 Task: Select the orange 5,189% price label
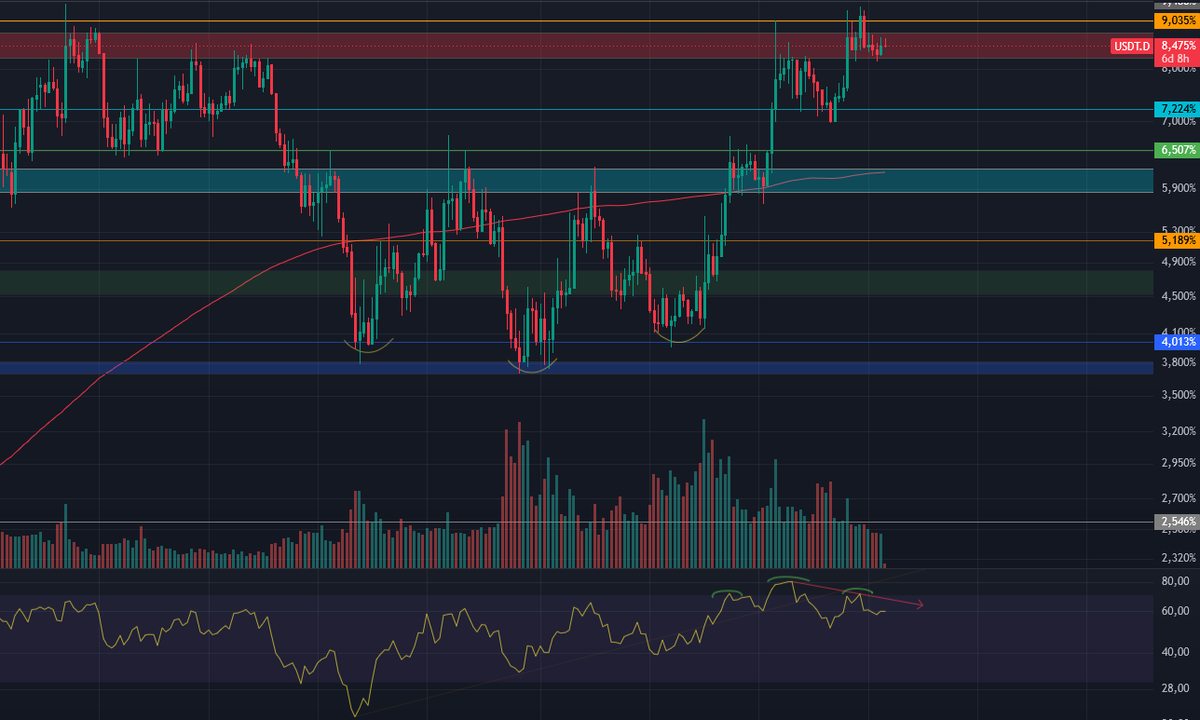tap(1176, 240)
